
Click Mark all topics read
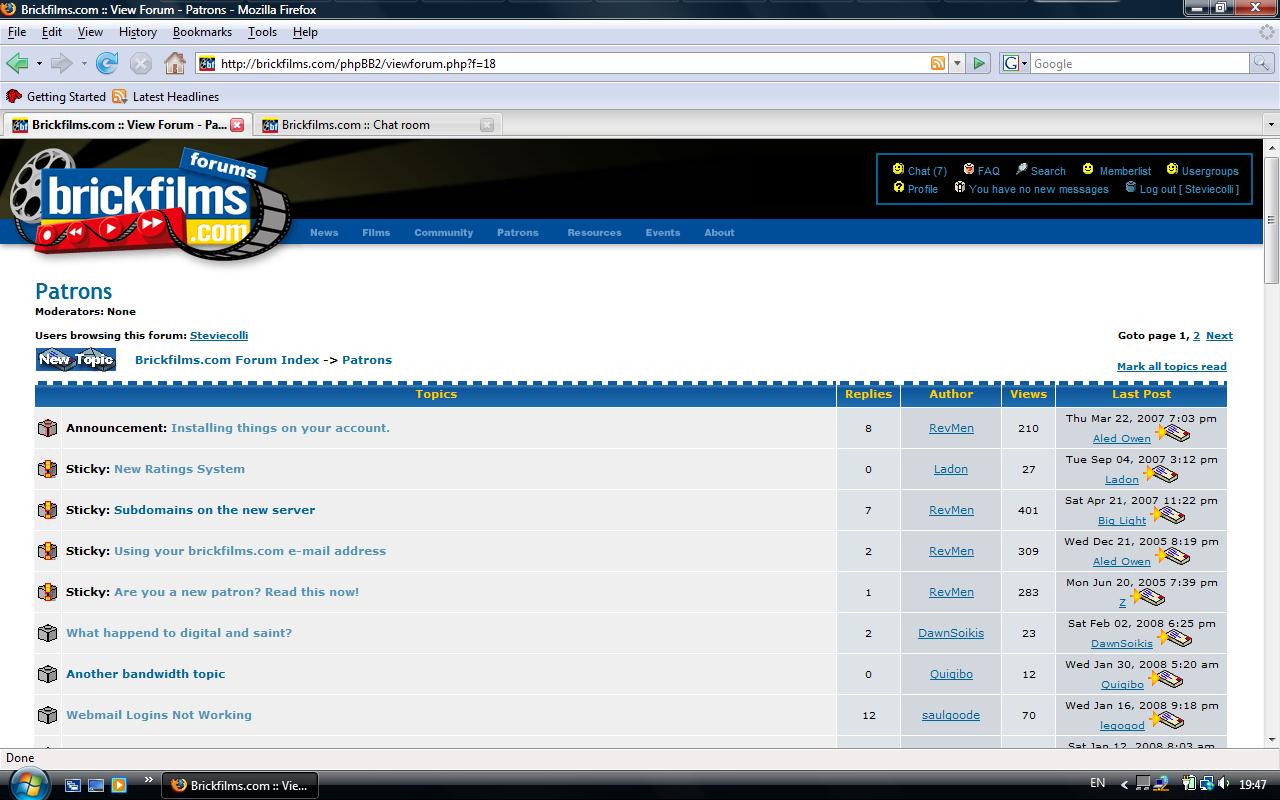click(x=1171, y=366)
